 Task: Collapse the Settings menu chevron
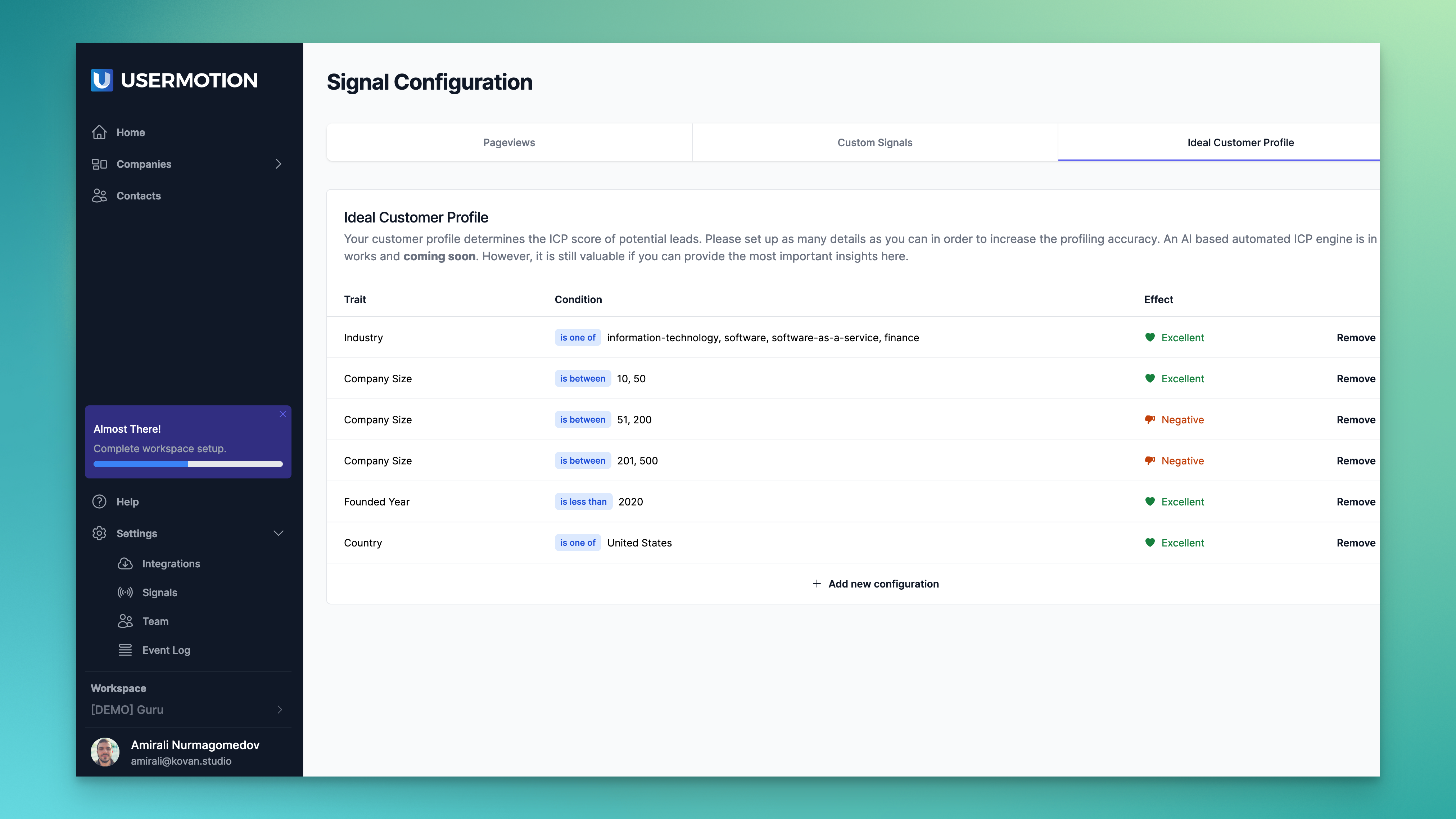278,534
